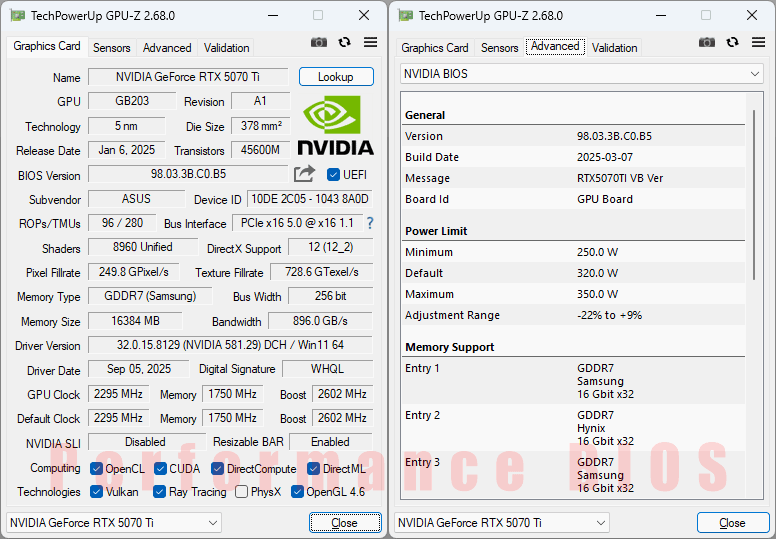Toggle the UEFI checkbox
This screenshot has height=539, width=776.
(334, 175)
